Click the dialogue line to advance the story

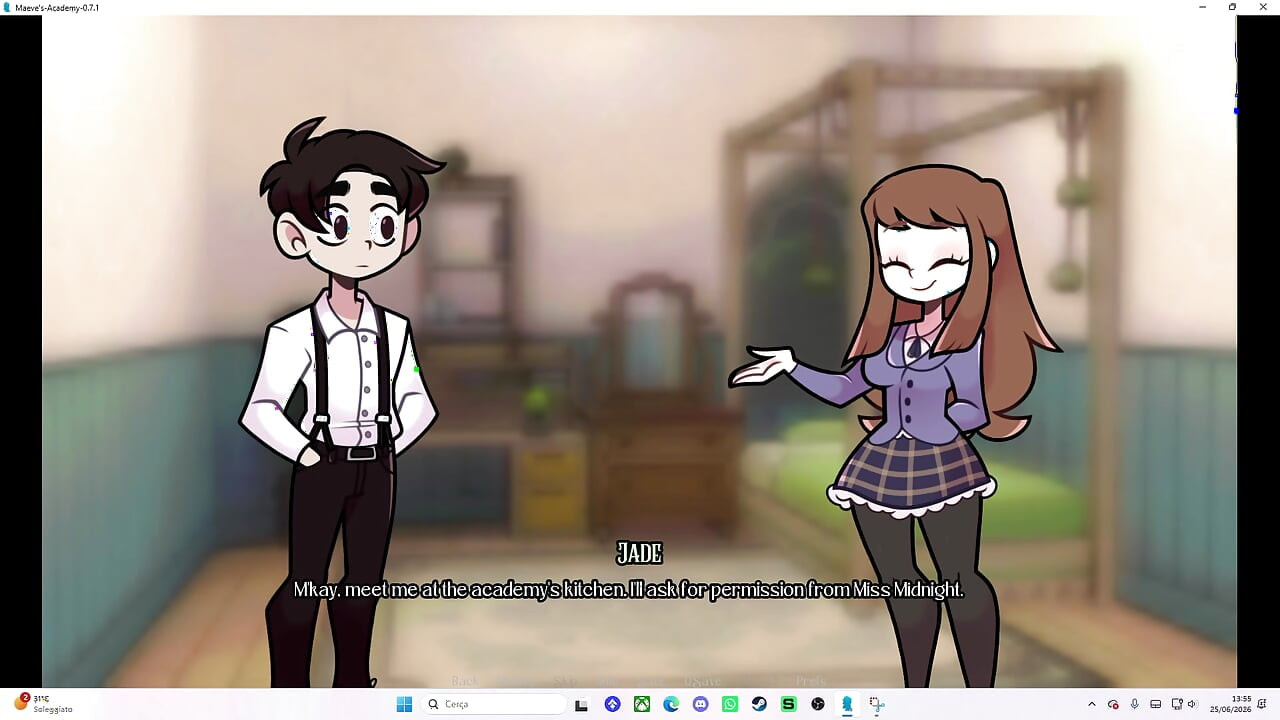tap(628, 590)
